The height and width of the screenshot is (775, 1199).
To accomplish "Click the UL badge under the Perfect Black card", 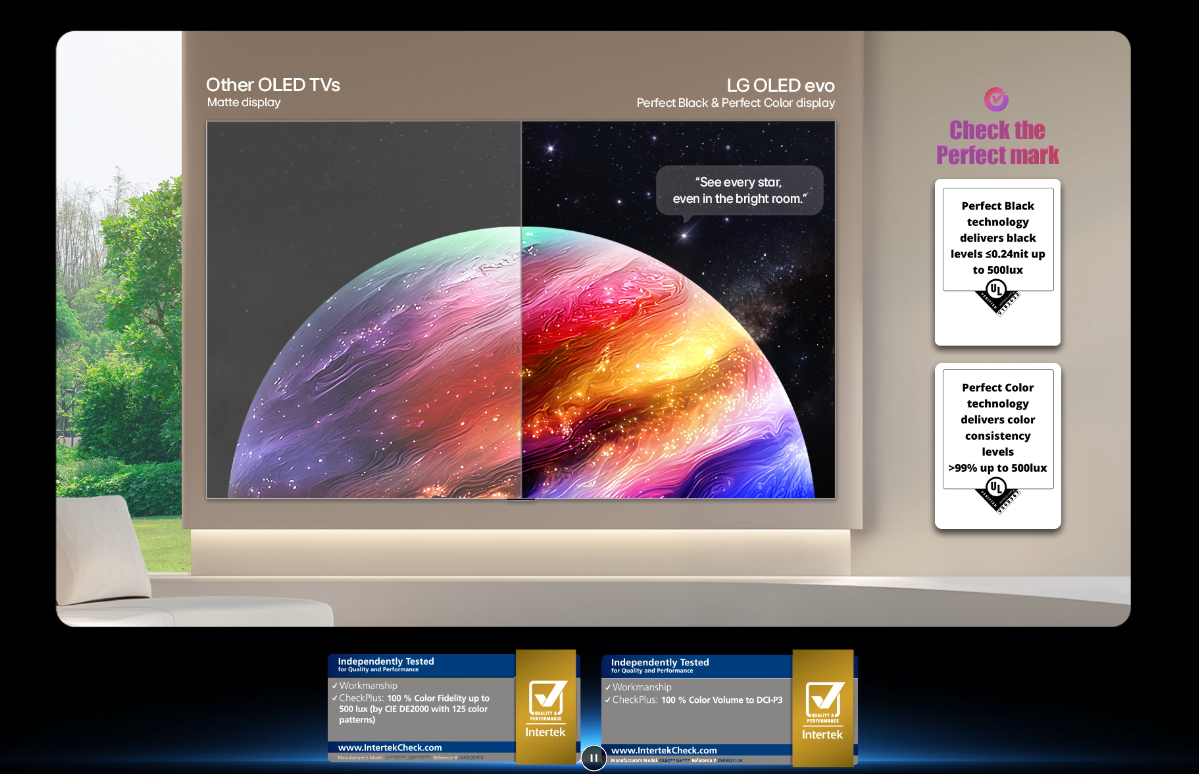I will [x=997, y=297].
